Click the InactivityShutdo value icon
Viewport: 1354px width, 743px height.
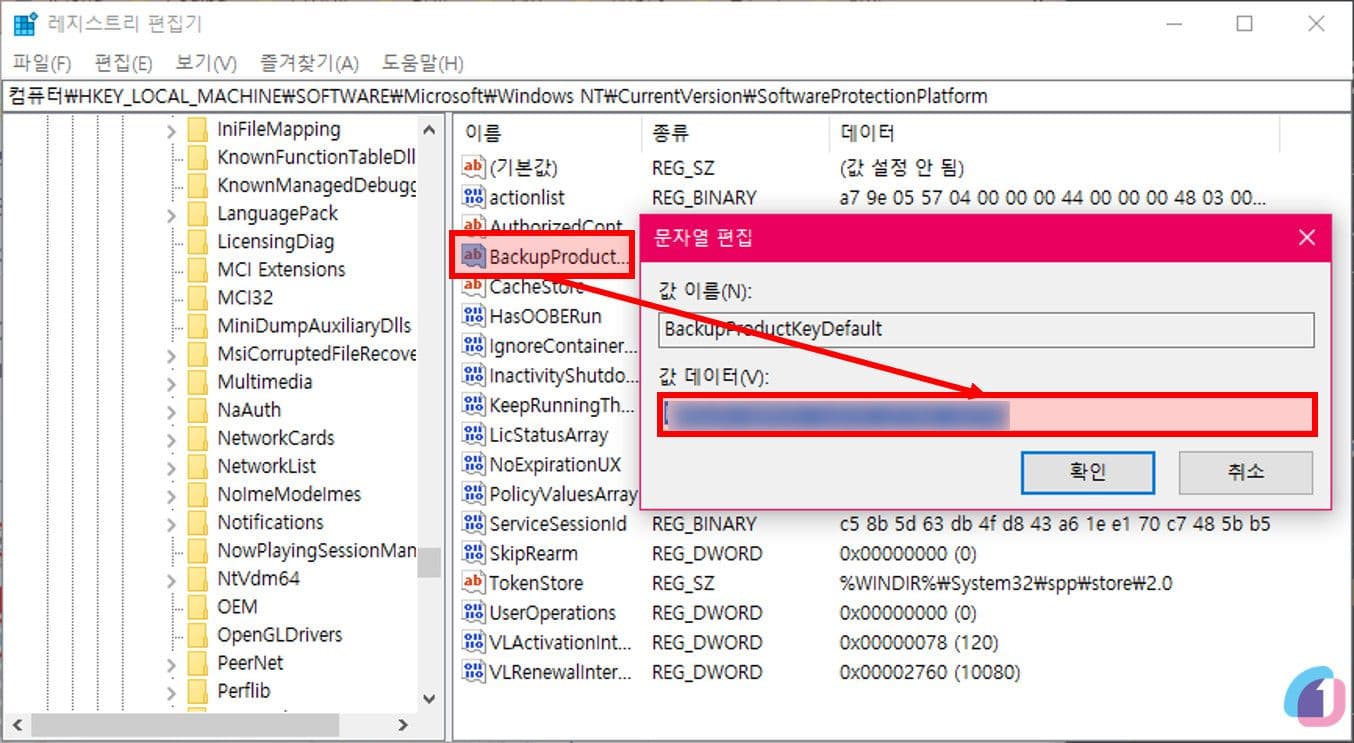click(473, 376)
